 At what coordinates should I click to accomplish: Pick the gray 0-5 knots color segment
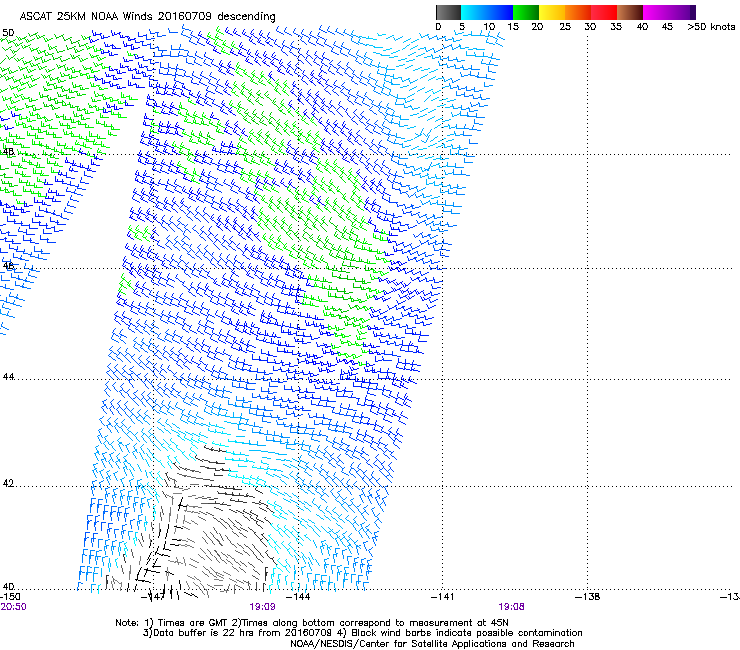coord(448,12)
